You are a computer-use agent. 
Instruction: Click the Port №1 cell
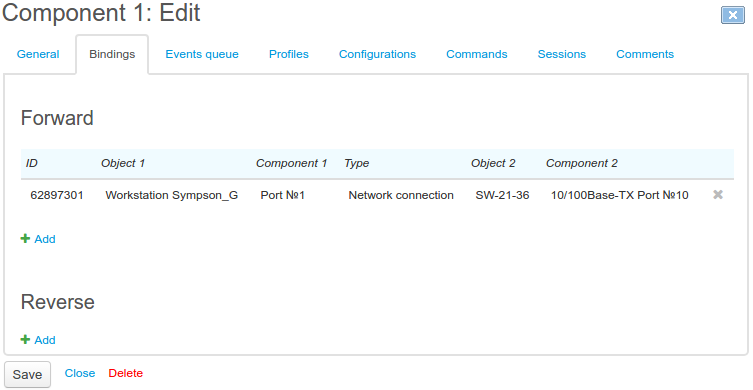tap(282, 195)
